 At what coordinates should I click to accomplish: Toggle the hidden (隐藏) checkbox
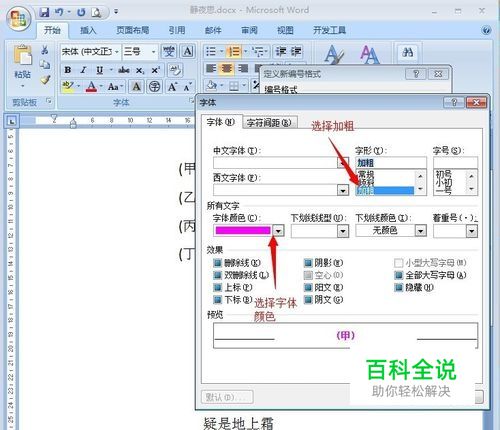point(399,287)
